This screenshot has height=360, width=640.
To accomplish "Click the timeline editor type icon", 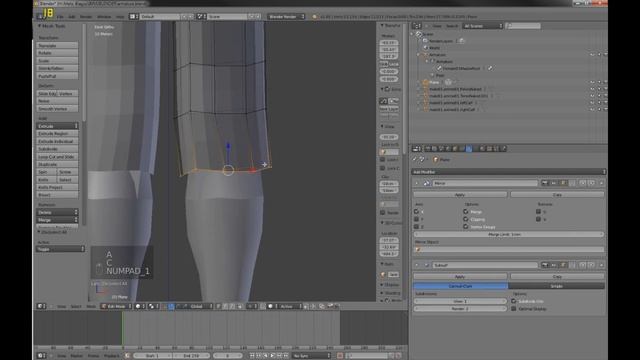I will point(40,356).
